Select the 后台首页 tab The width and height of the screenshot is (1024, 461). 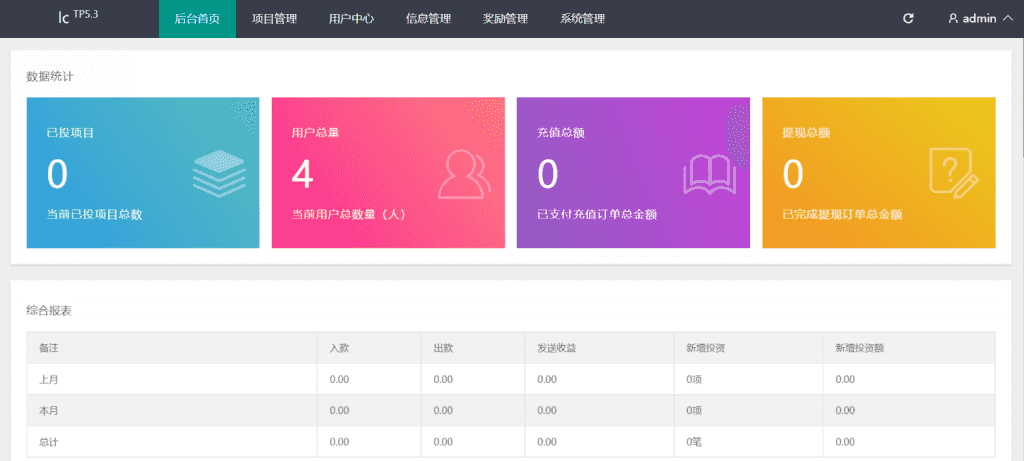tap(197, 19)
